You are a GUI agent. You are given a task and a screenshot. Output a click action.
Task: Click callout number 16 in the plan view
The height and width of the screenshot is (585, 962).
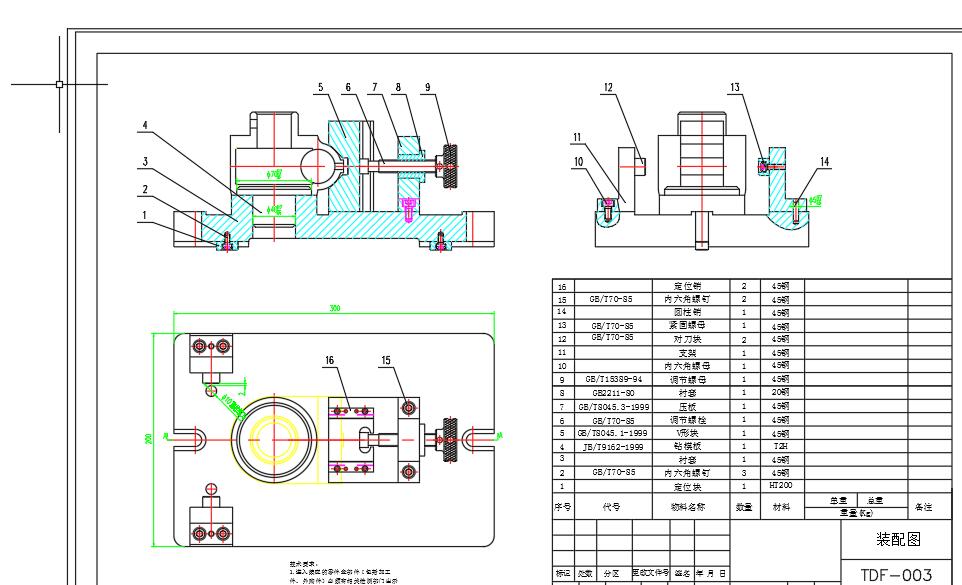click(329, 361)
